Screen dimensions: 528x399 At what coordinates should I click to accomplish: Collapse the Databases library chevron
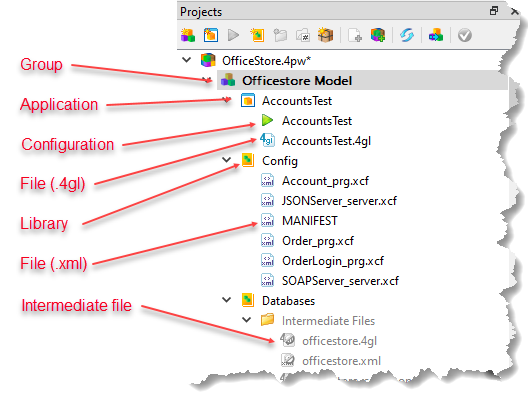coord(227,300)
